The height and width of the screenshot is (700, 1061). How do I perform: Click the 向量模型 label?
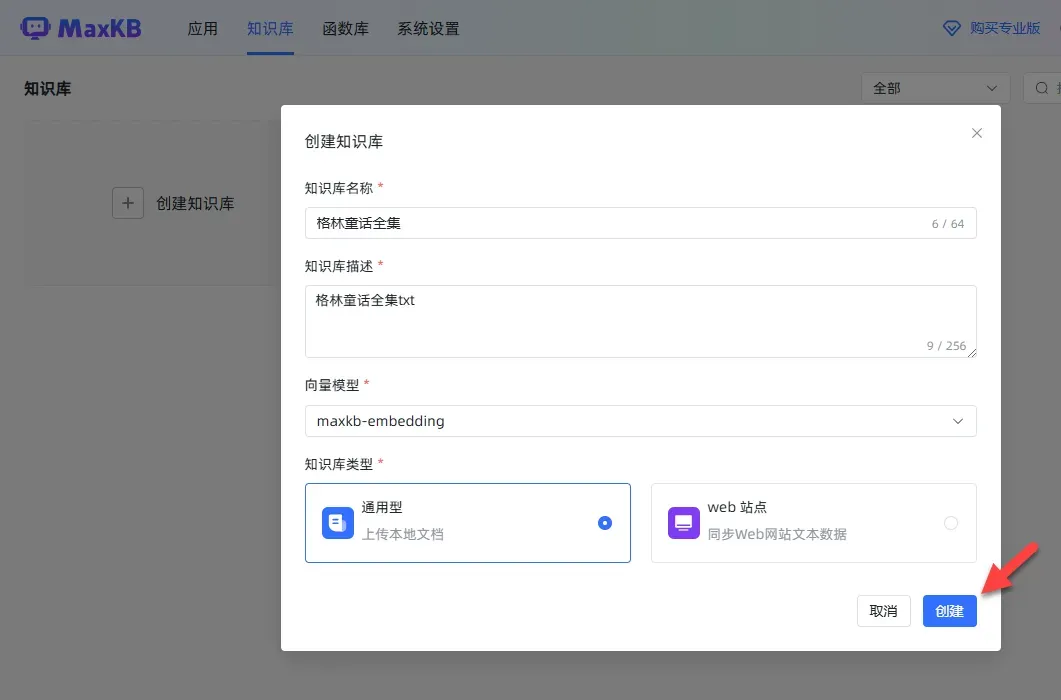pyautogui.click(x=332, y=385)
